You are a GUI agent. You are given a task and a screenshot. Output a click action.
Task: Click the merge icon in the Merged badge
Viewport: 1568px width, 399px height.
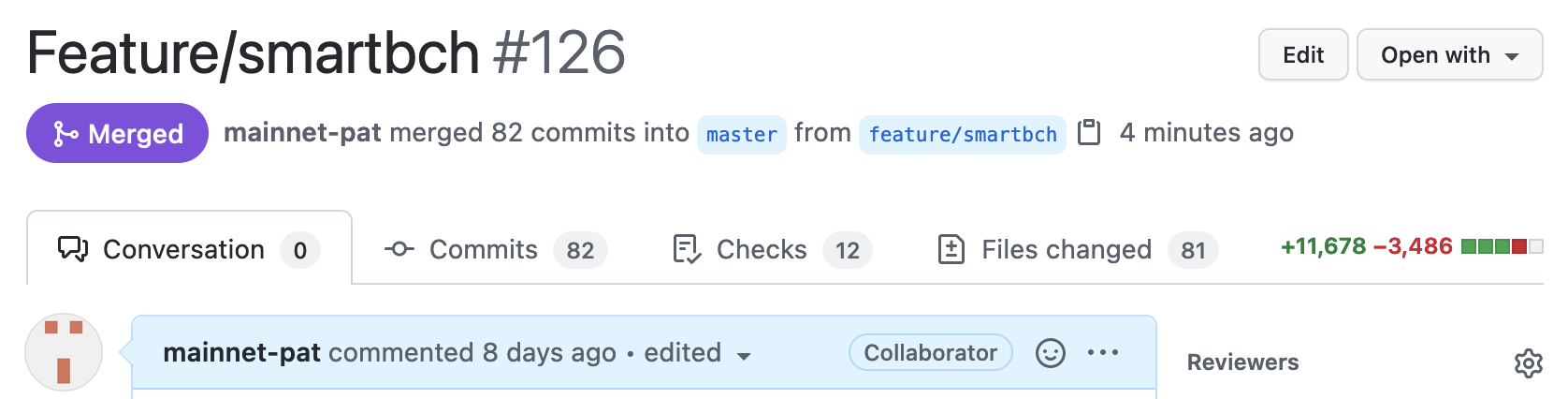65,134
